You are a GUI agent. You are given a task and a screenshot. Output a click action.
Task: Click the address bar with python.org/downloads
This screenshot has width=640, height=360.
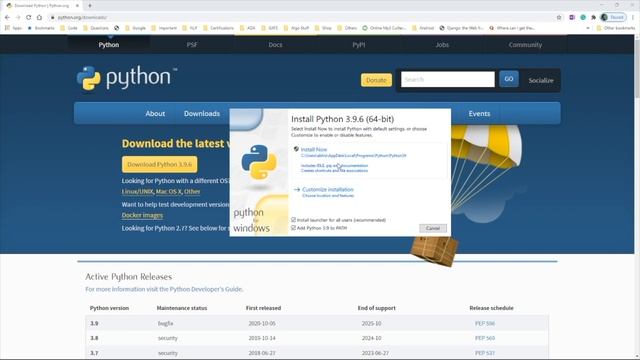(x=302, y=18)
